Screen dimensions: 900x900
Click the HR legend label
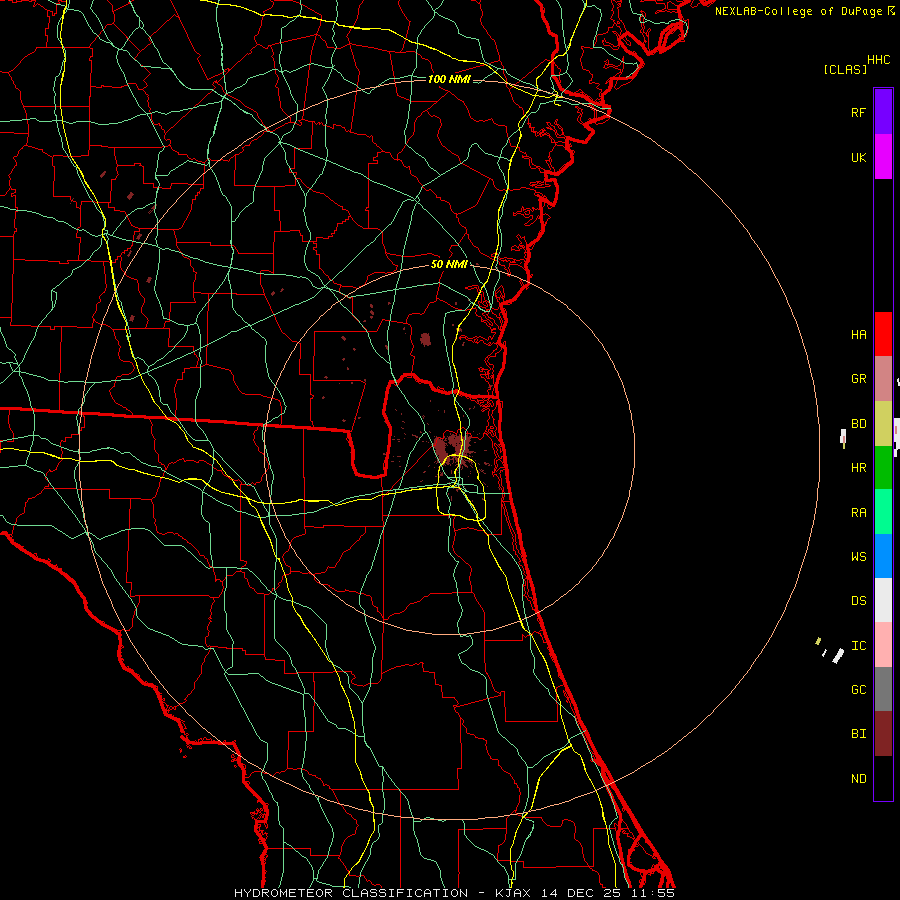(858, 468)
